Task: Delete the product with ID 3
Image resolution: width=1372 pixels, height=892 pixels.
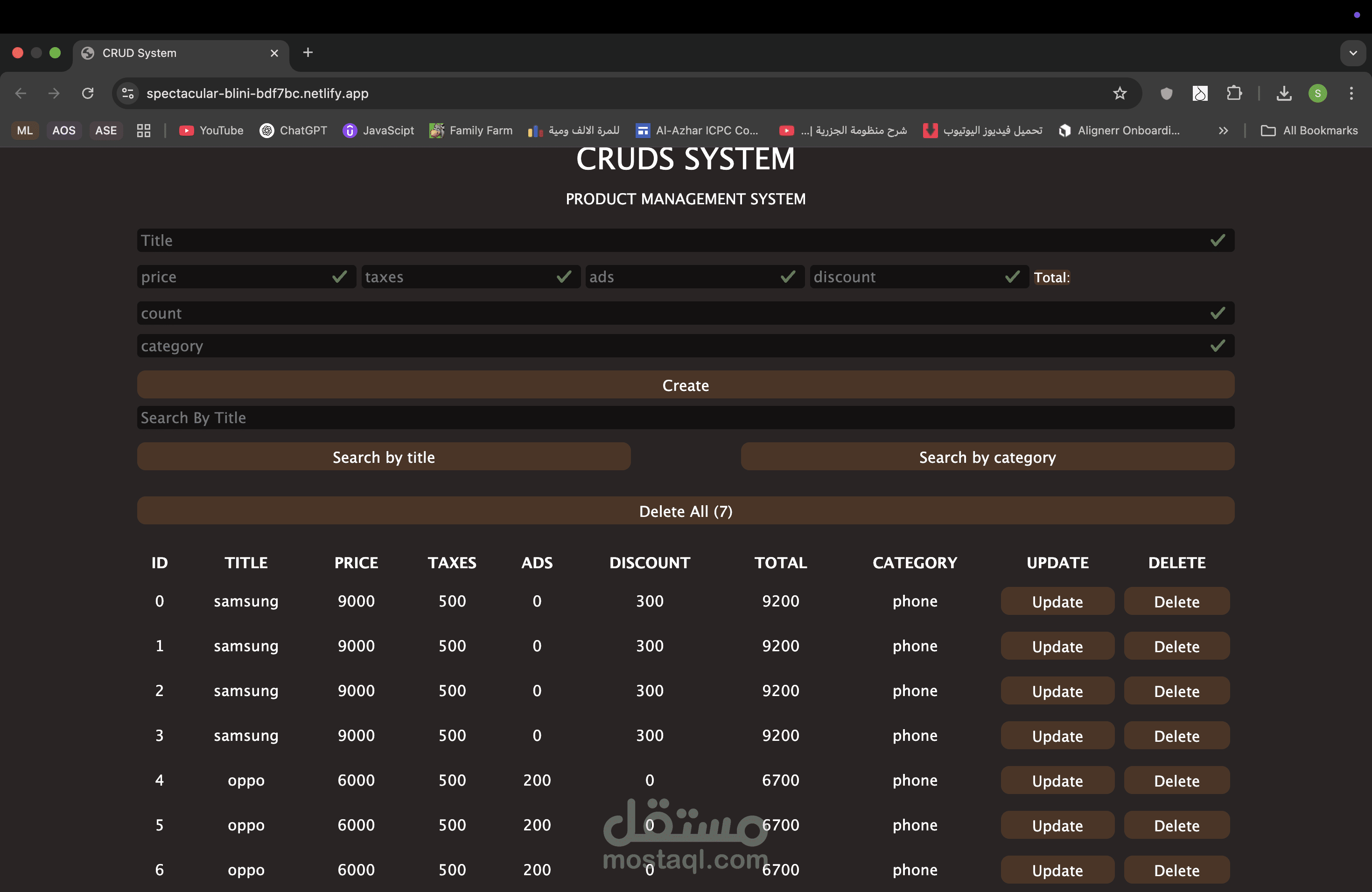Action: [x=1176, y=736]
